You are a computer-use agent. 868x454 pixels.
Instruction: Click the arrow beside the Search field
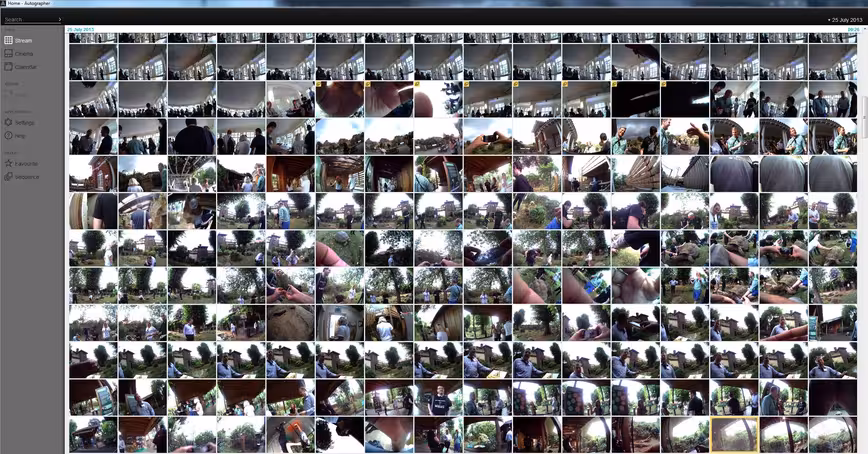60,19
